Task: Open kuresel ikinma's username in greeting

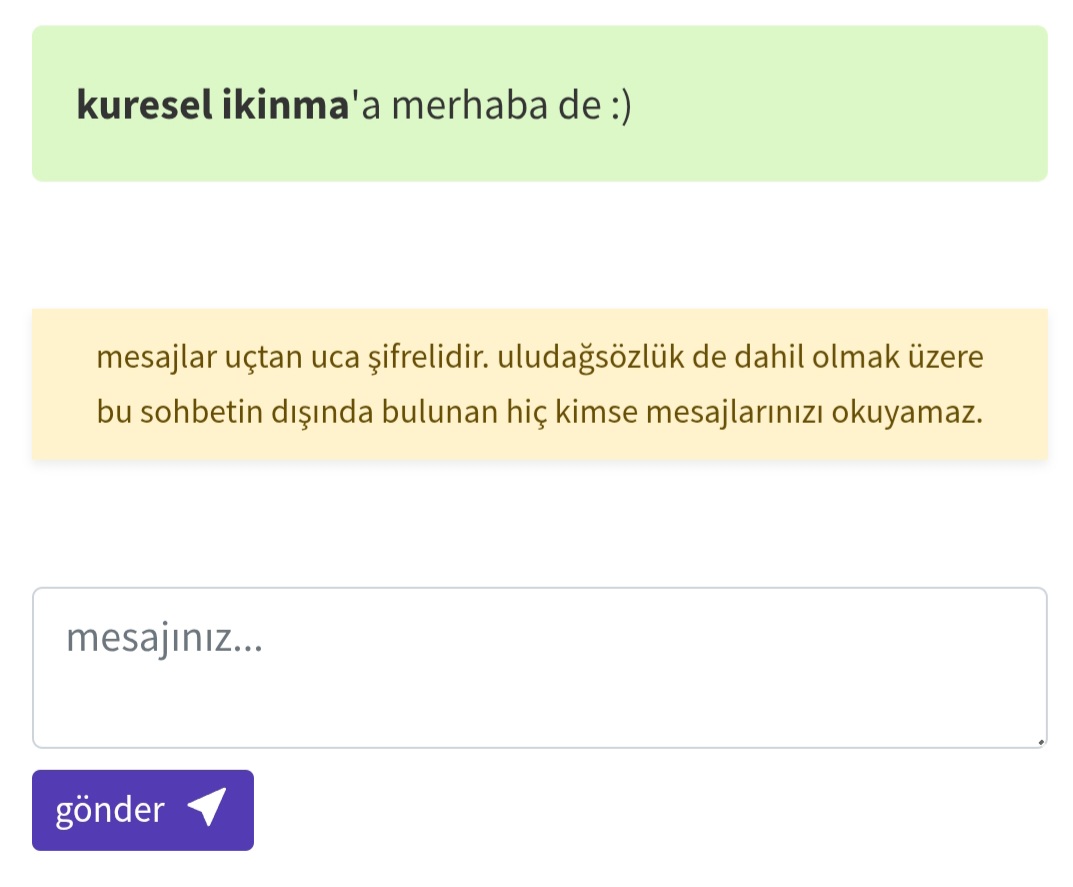Action: [211, 105]
